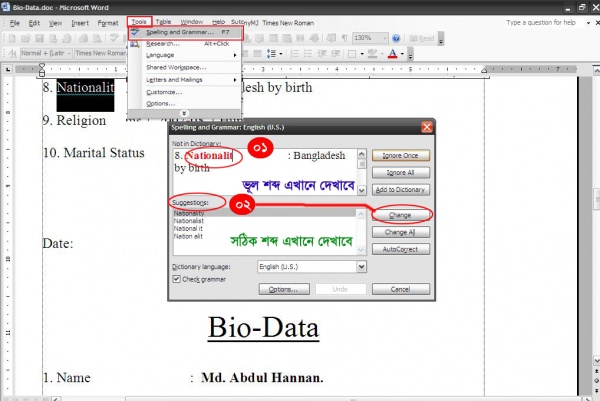Open the Insert menu
This screenshot has width=600, height=401.
80,23
